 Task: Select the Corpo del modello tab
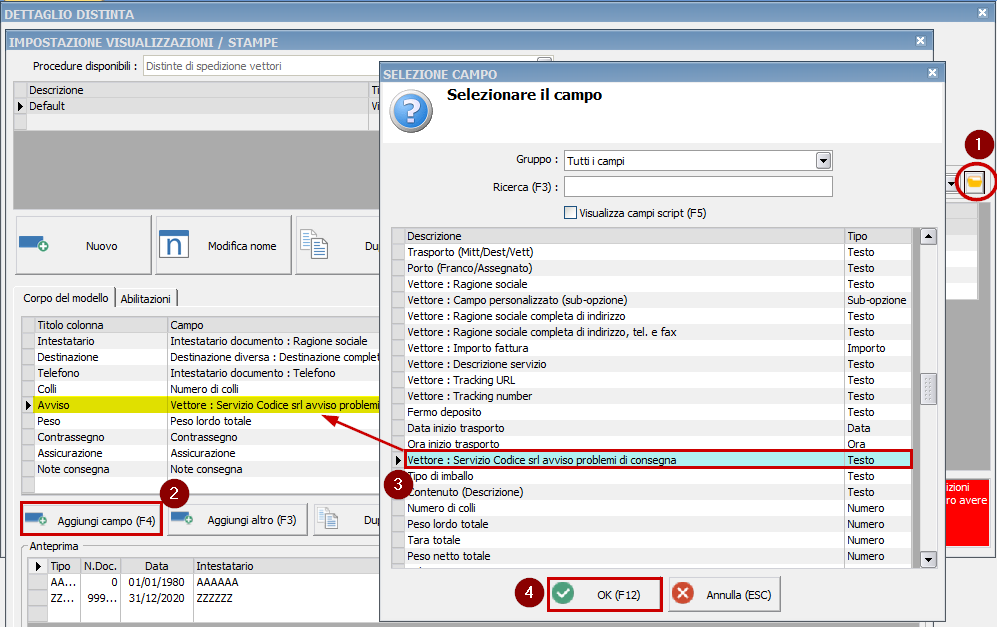coord(65,298)
